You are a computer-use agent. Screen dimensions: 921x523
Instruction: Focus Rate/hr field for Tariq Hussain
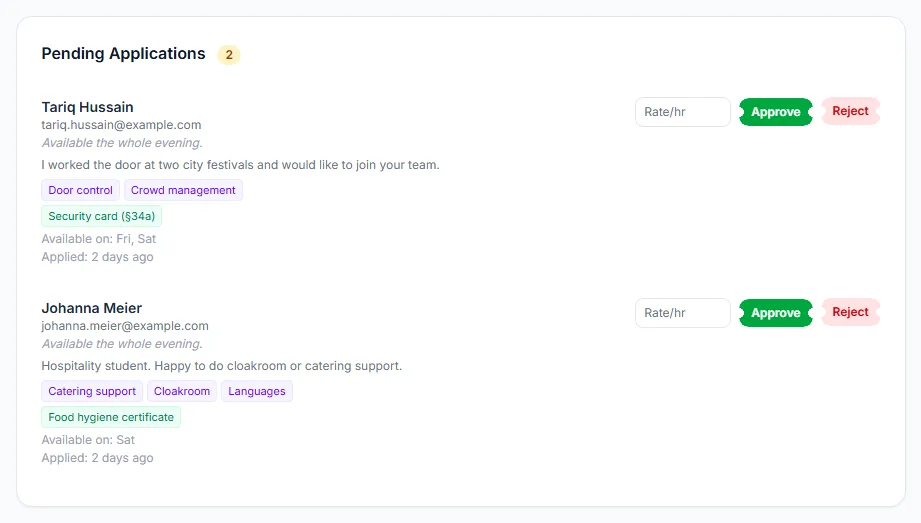(x=683, y=112)
